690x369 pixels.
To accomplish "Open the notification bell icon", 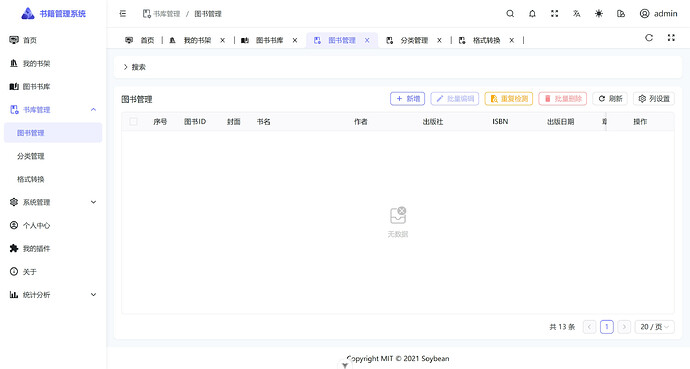I will pos(532,14).
